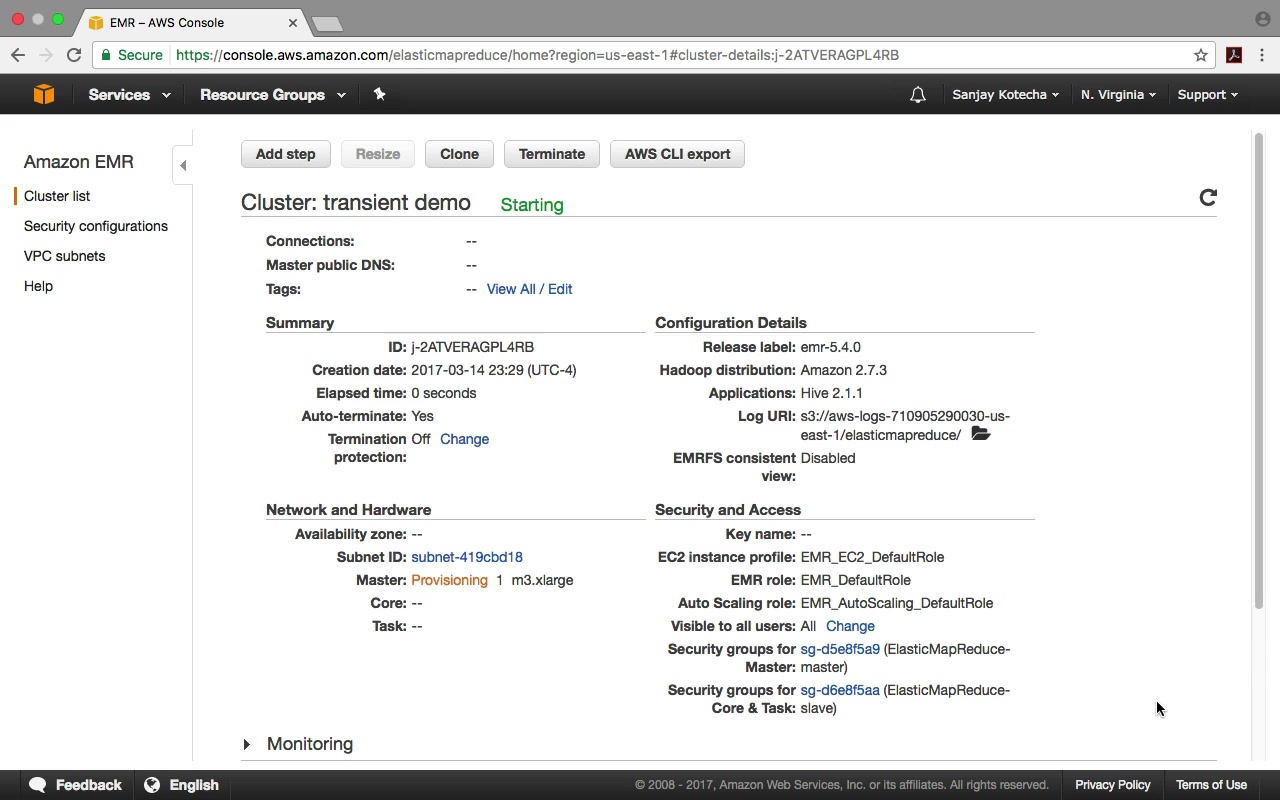Select Security configurations in sidebar

click(96, 226)
